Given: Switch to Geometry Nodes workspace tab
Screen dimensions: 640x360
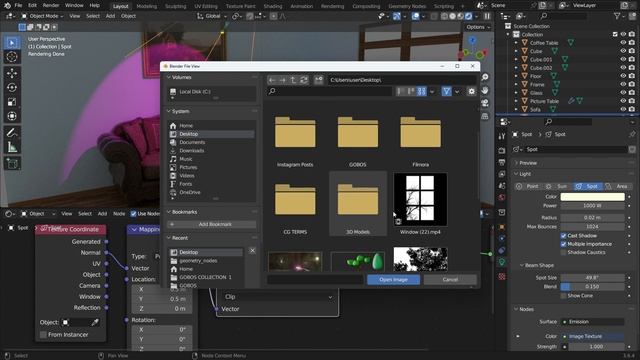Looking at the screenshot, I should pos(407,6).
